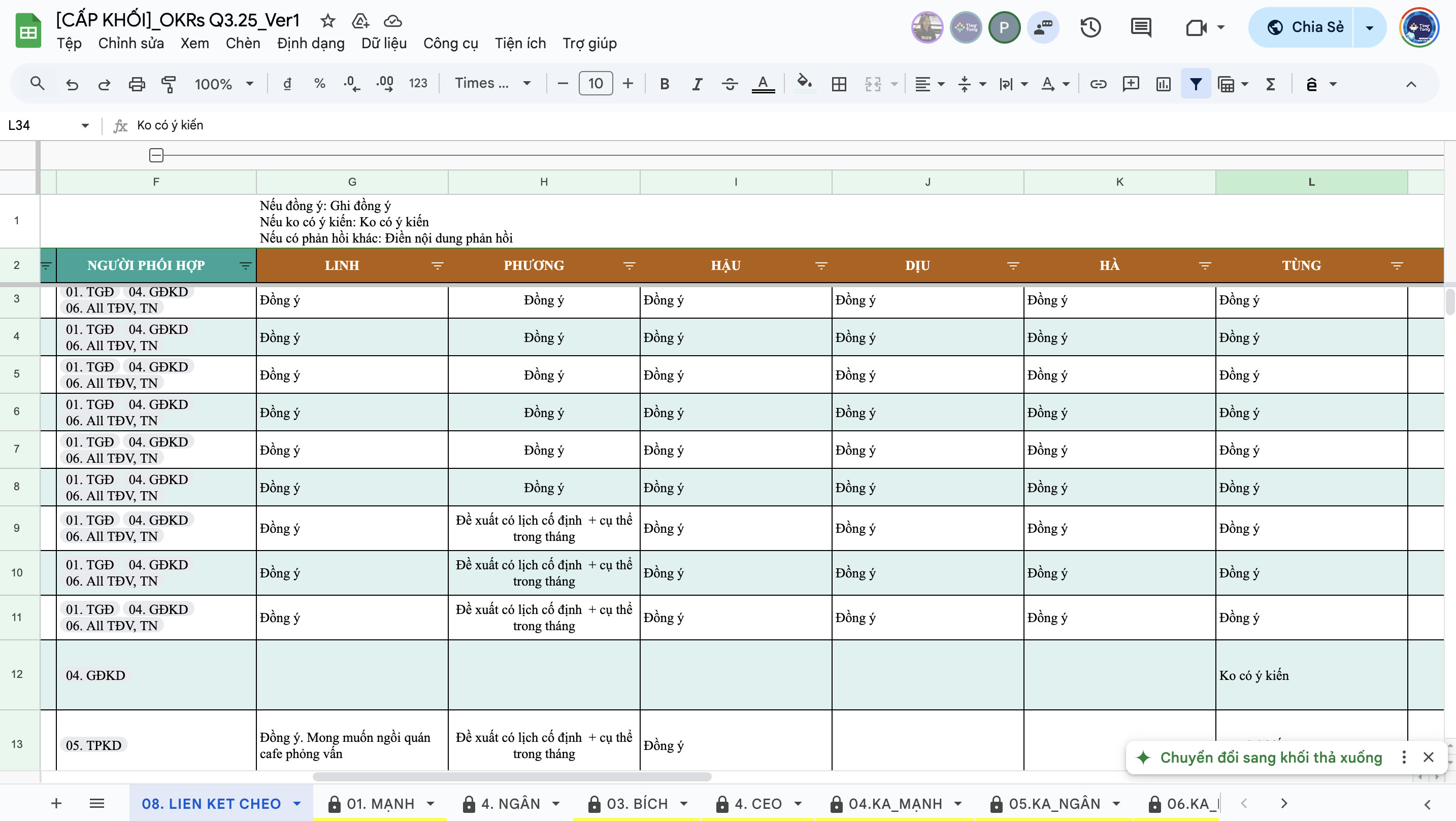Click Chuyển đổi sang khối thả xuống
Screen dimensions: 1456x821
(x=1271, y=757)
